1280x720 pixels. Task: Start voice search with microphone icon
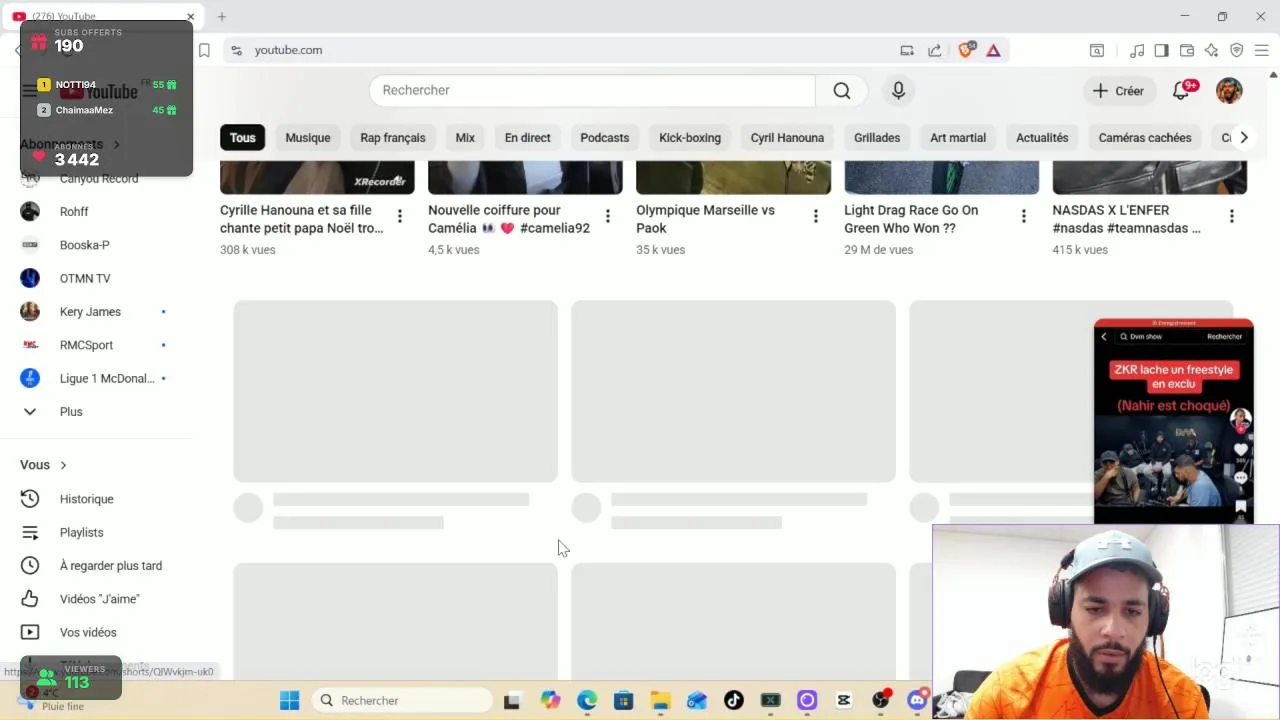(x=898, y=90)
